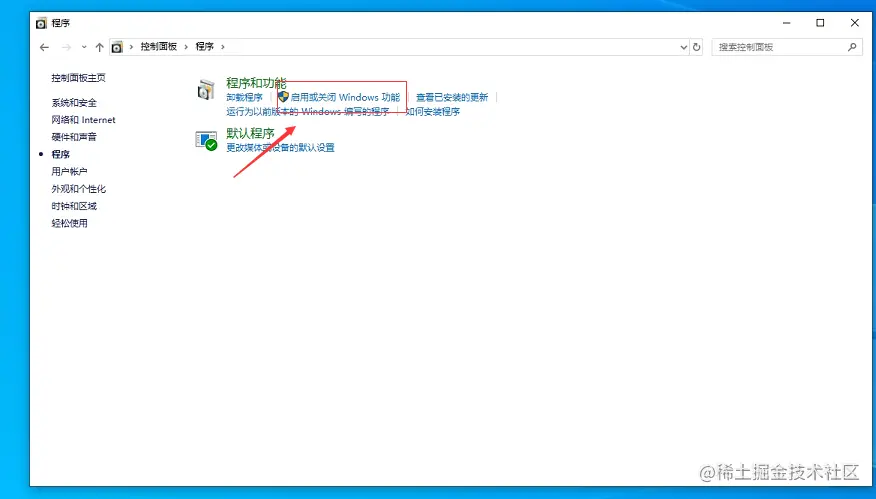Click 查看已安装的更新 link
The height and width of the screenshot is (499, 876).
pyautogui.click(x=452, y=97)
